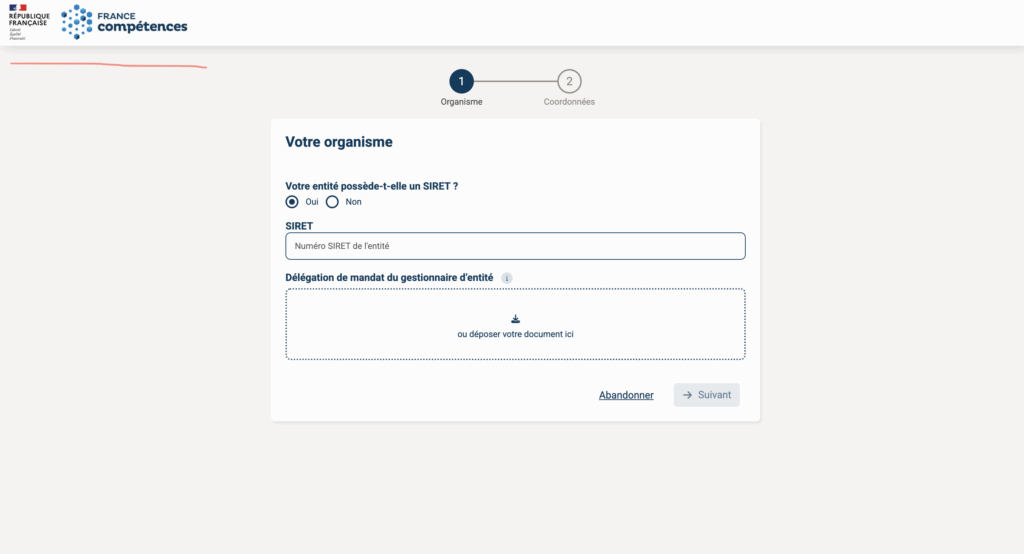
Task: Click "ou déposer votre document ici" text
Action: pyautogui.click(x=515, y=334)
